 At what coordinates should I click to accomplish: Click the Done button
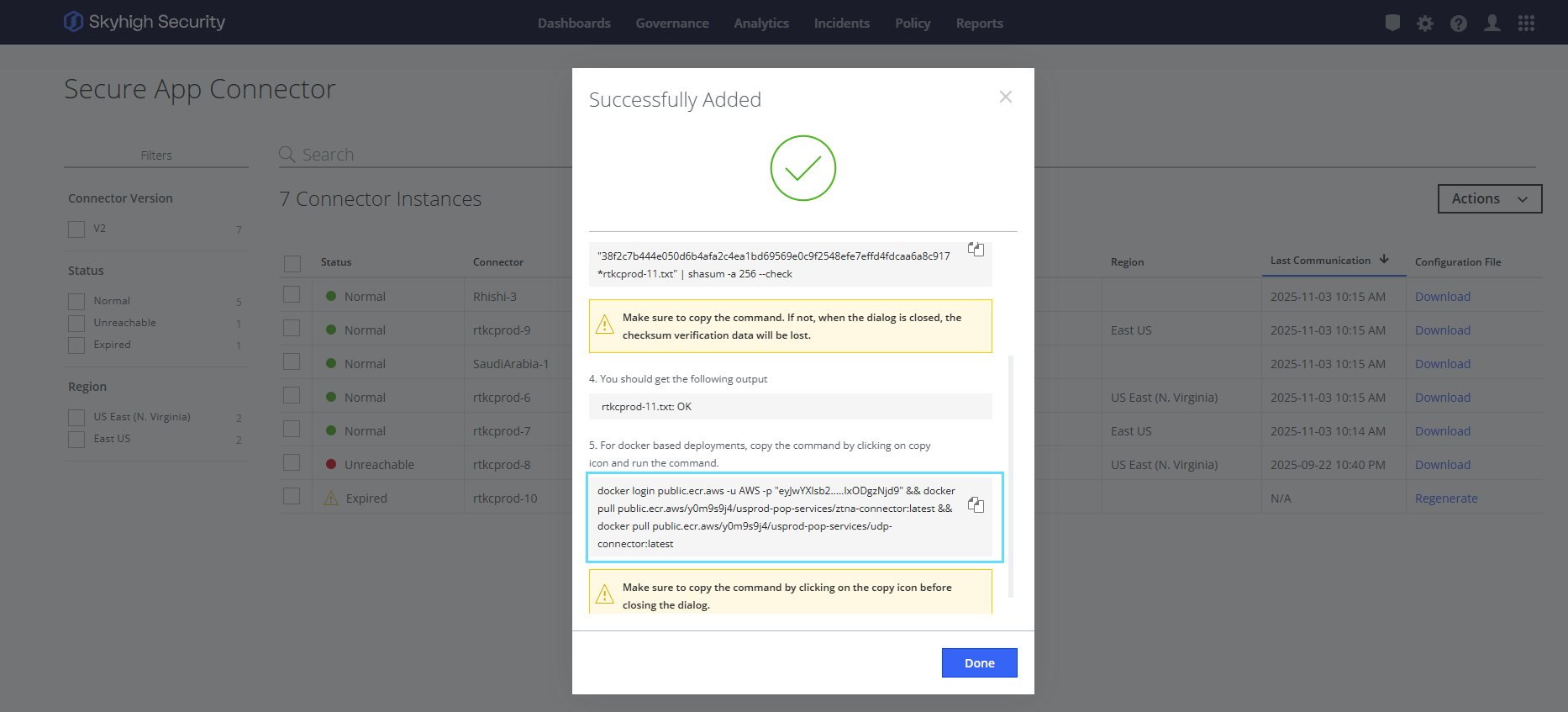(x=979, y=663)
